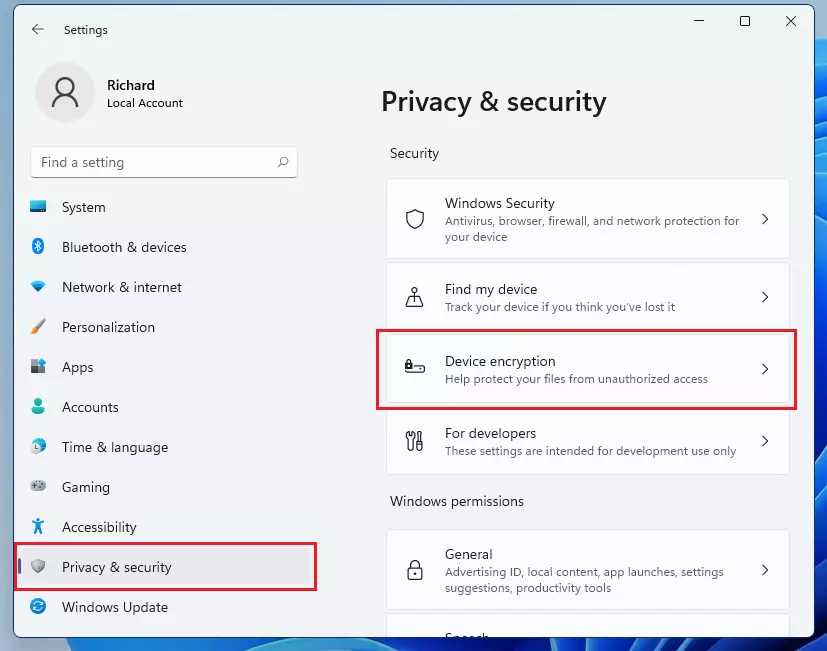Expand the For developers chevron

coord(765,441)
